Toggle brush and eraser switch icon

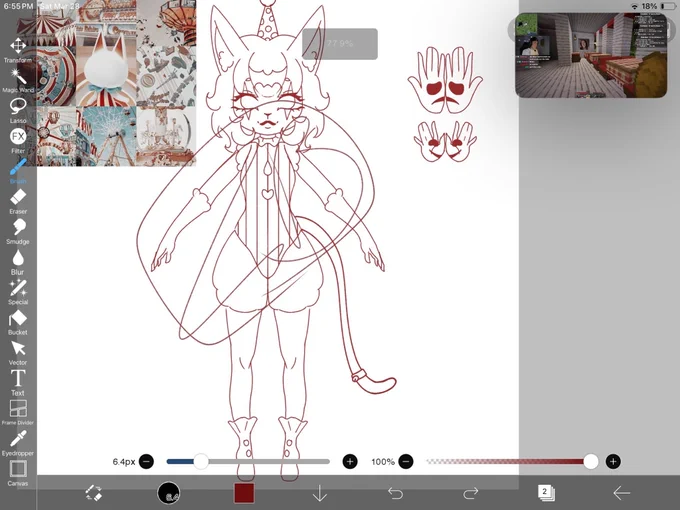pyautogui.click(x=93, y=493)
